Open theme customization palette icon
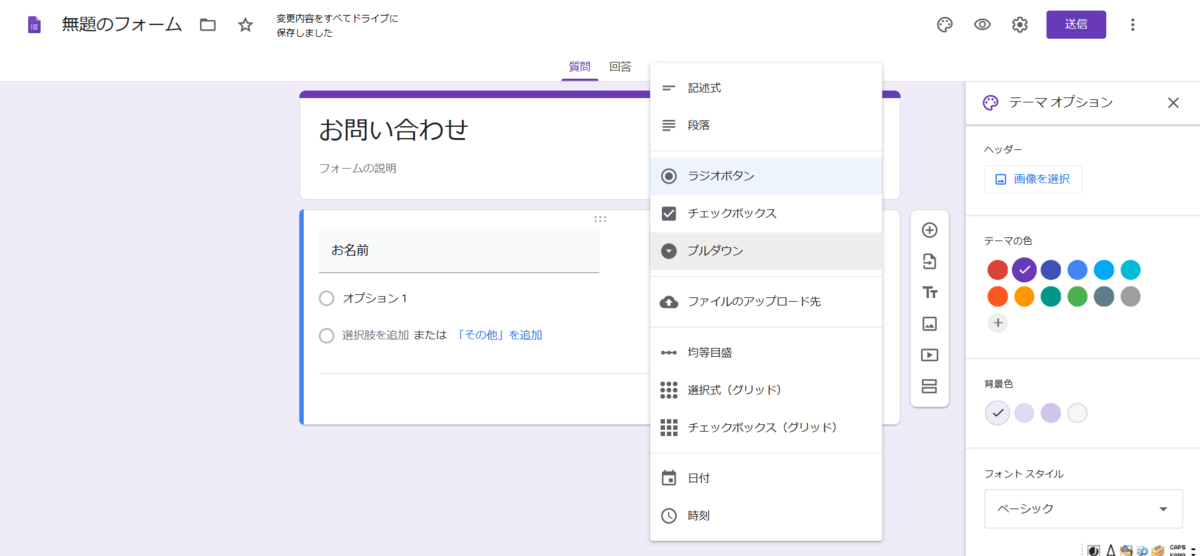 tap(945, 25)
